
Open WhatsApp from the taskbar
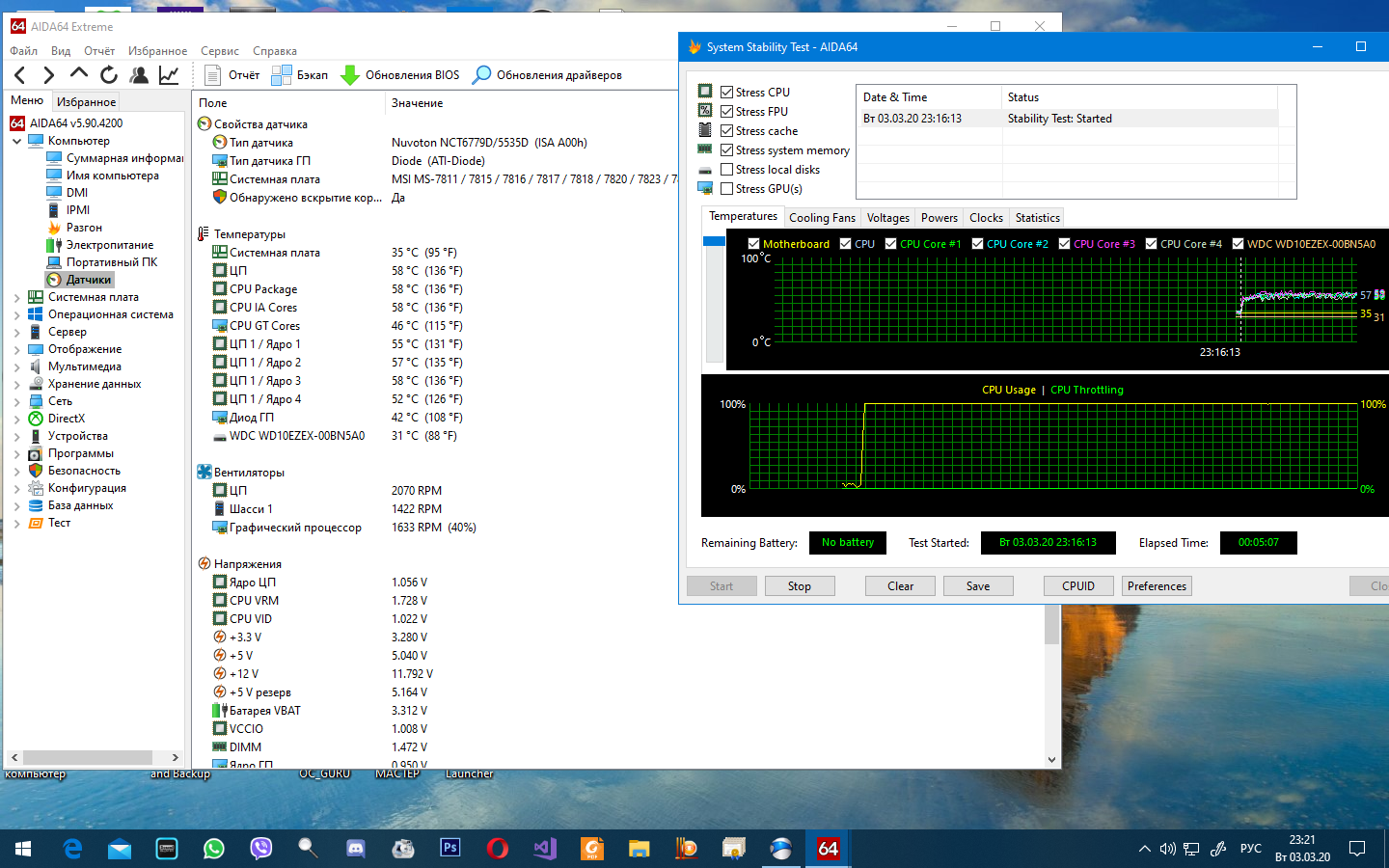pyautogui.click(x=214, y=849)
